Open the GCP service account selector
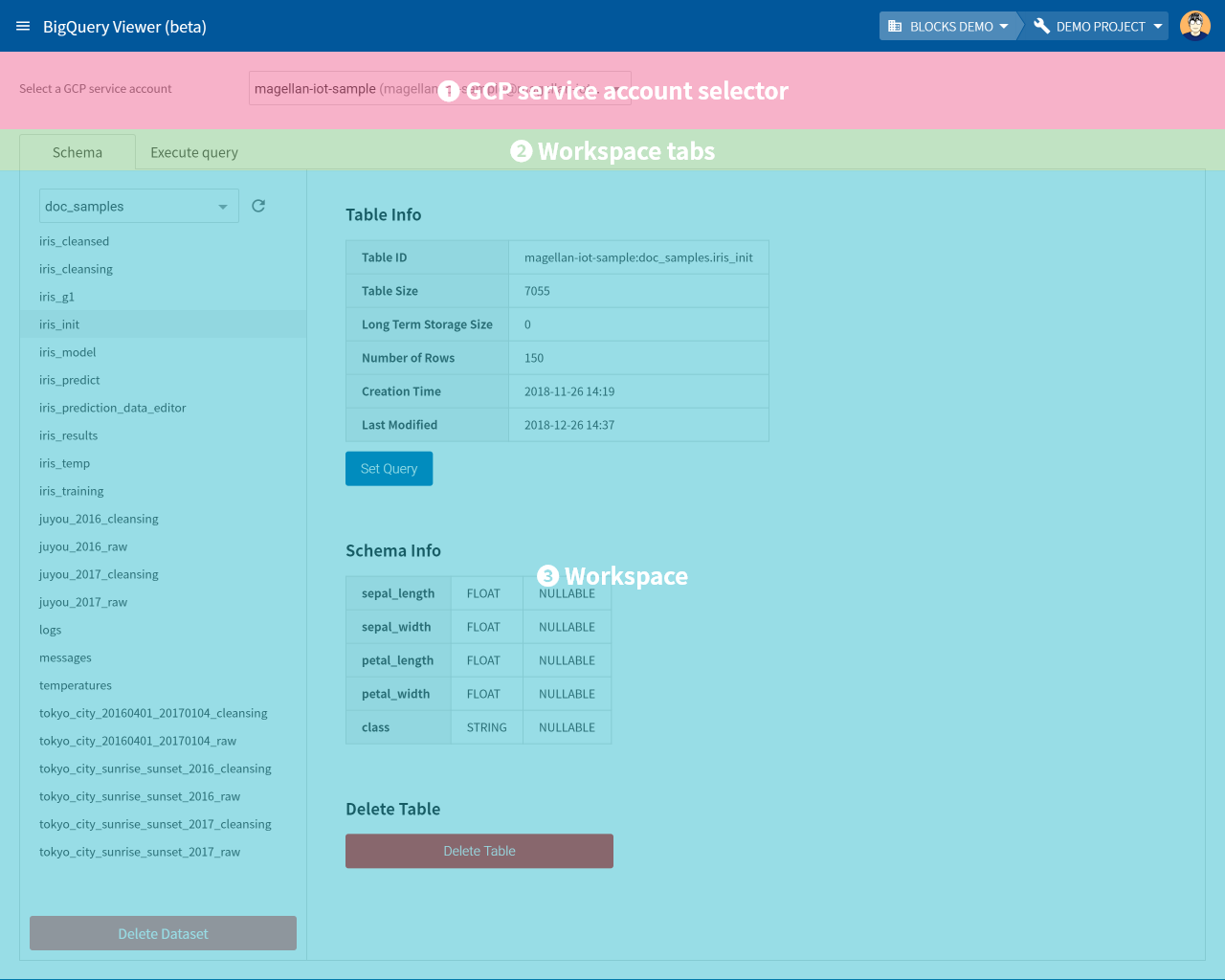This screenshot has width=1225, height=980. pyautogui.click(x=439, y=88)
